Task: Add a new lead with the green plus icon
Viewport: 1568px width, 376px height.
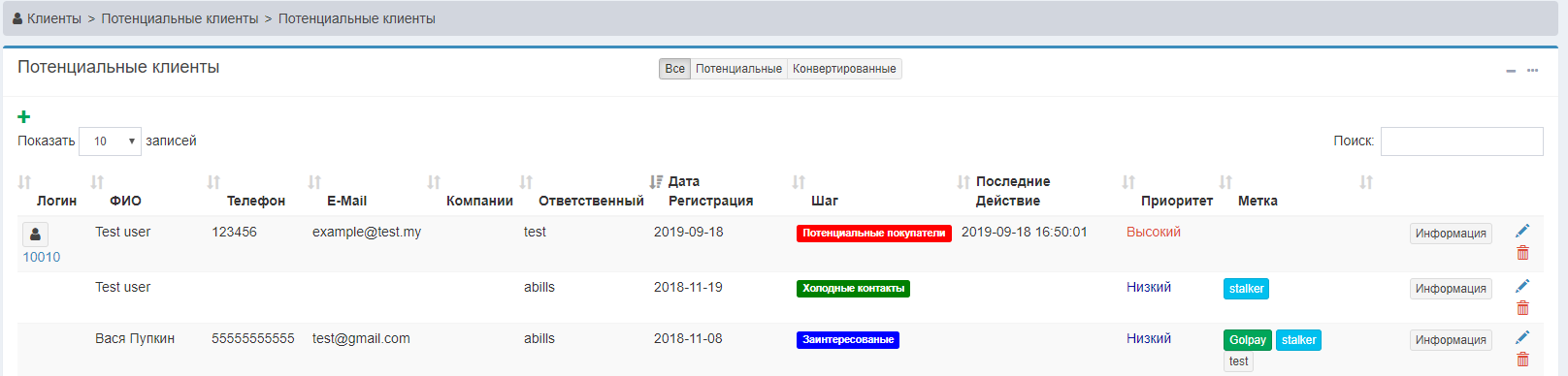Action: pyautogui.click(x=24, y=117)
